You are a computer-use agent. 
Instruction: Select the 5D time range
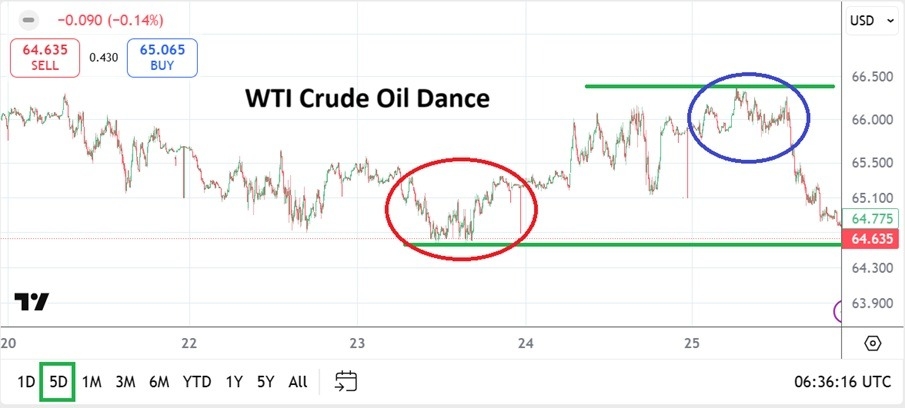tap(58, 381)
